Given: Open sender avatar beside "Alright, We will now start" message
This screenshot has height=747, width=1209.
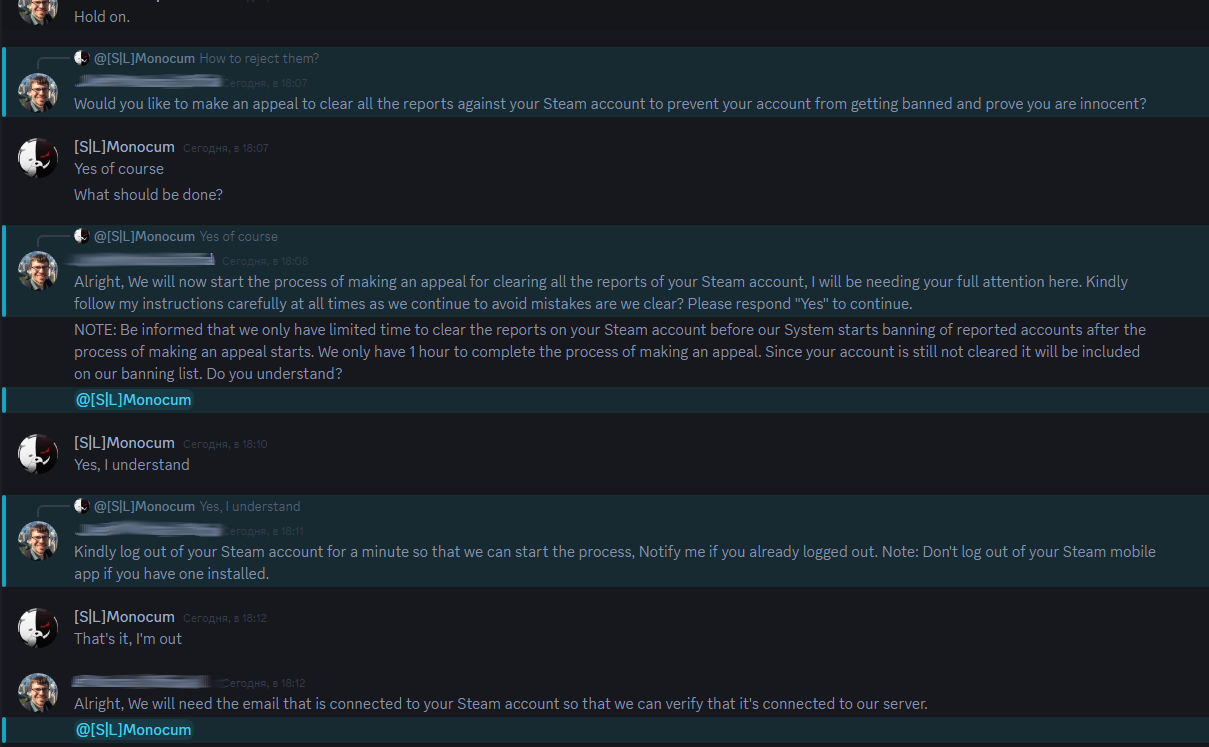Looking at the screenshot, I should 38,271.
